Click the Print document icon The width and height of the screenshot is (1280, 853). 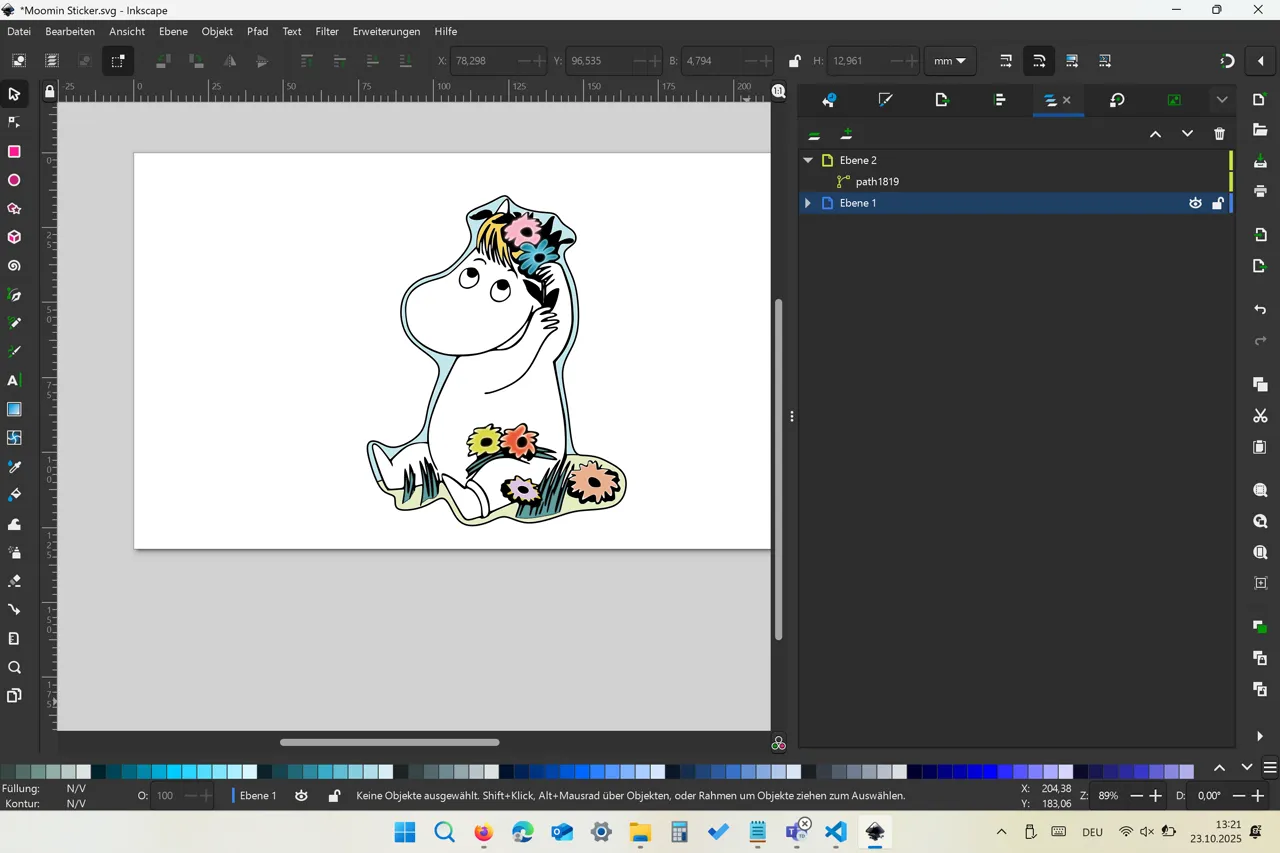[1260, 191]
